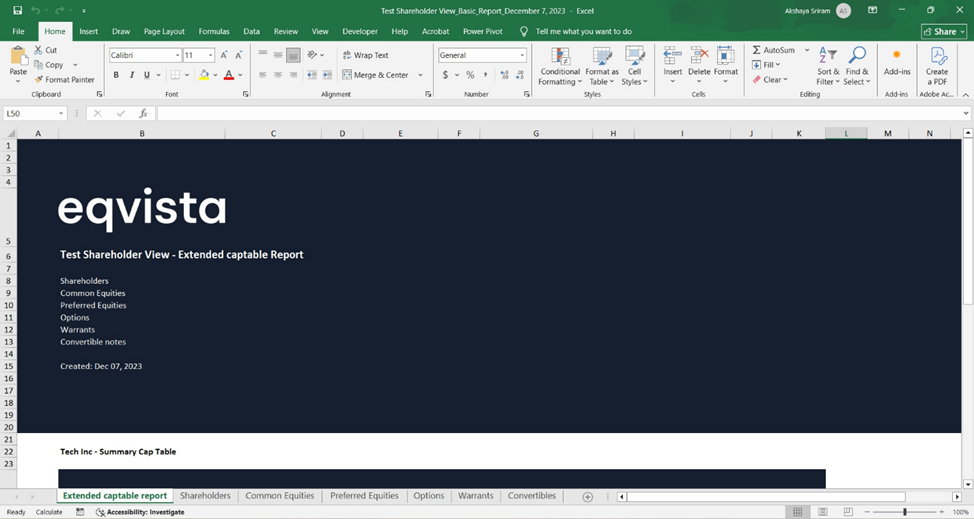974x519 pixels.
Task: Click Create a PDF
Action: tap(937, 66)
